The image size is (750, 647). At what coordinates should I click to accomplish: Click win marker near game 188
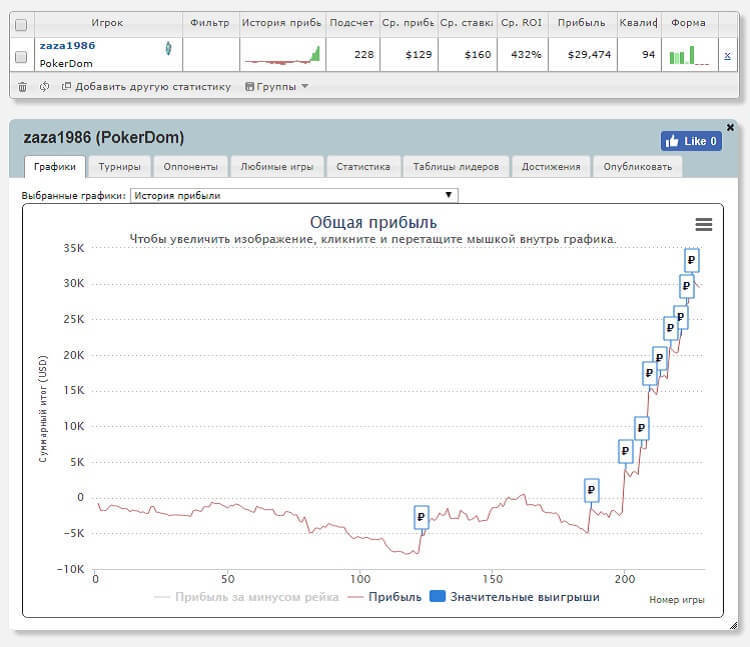[591, 490]
